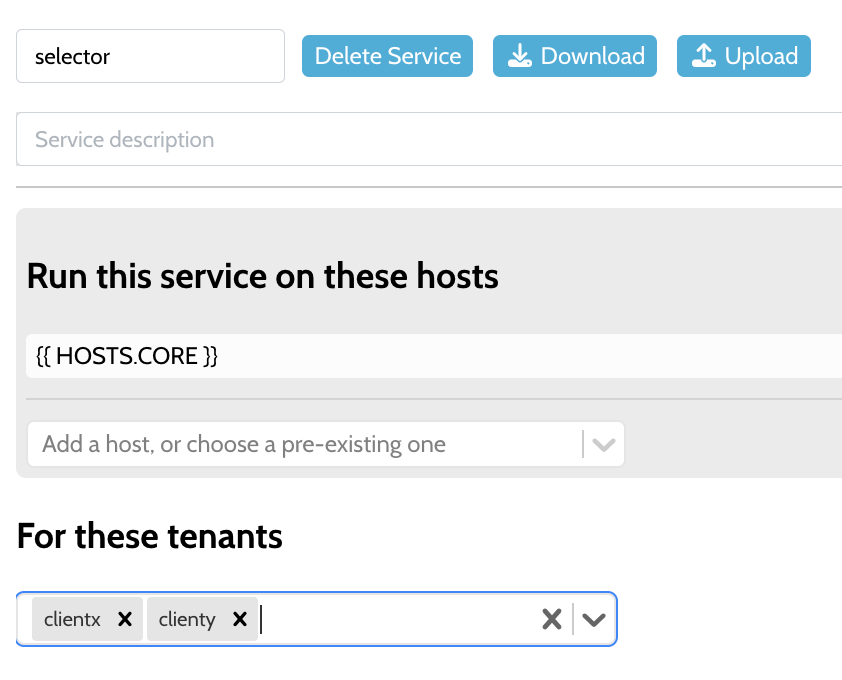Image resolution: width=842 pixels, height=680 pixels.
Task: Click the download tray icon
Action: 518,56
